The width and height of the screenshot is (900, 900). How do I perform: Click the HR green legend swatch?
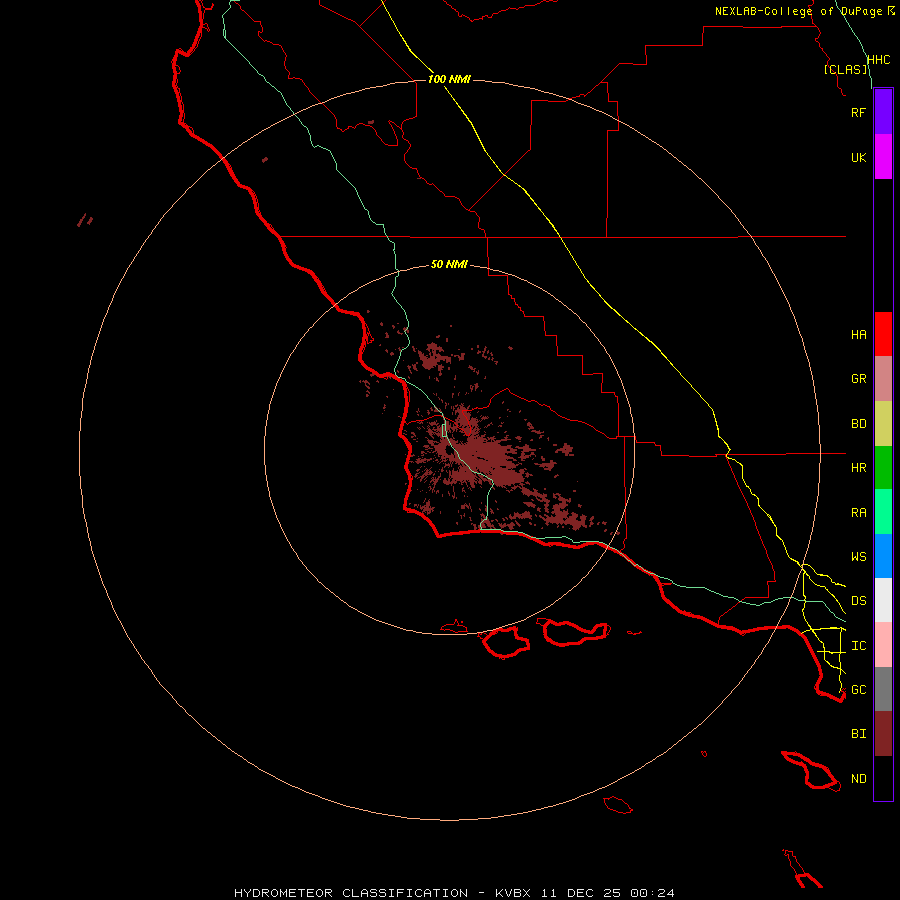pyautogui.click(x=883, y=468)
